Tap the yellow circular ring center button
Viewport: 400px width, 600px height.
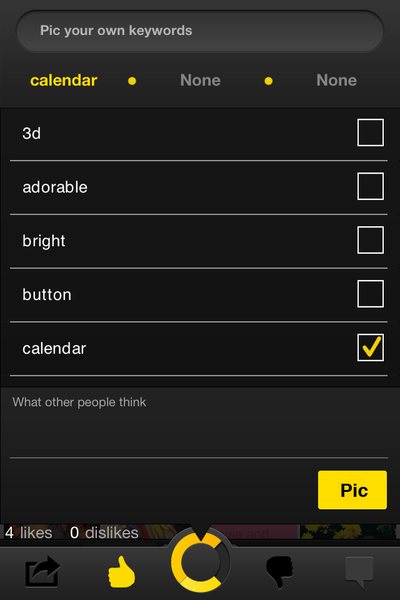200,562
